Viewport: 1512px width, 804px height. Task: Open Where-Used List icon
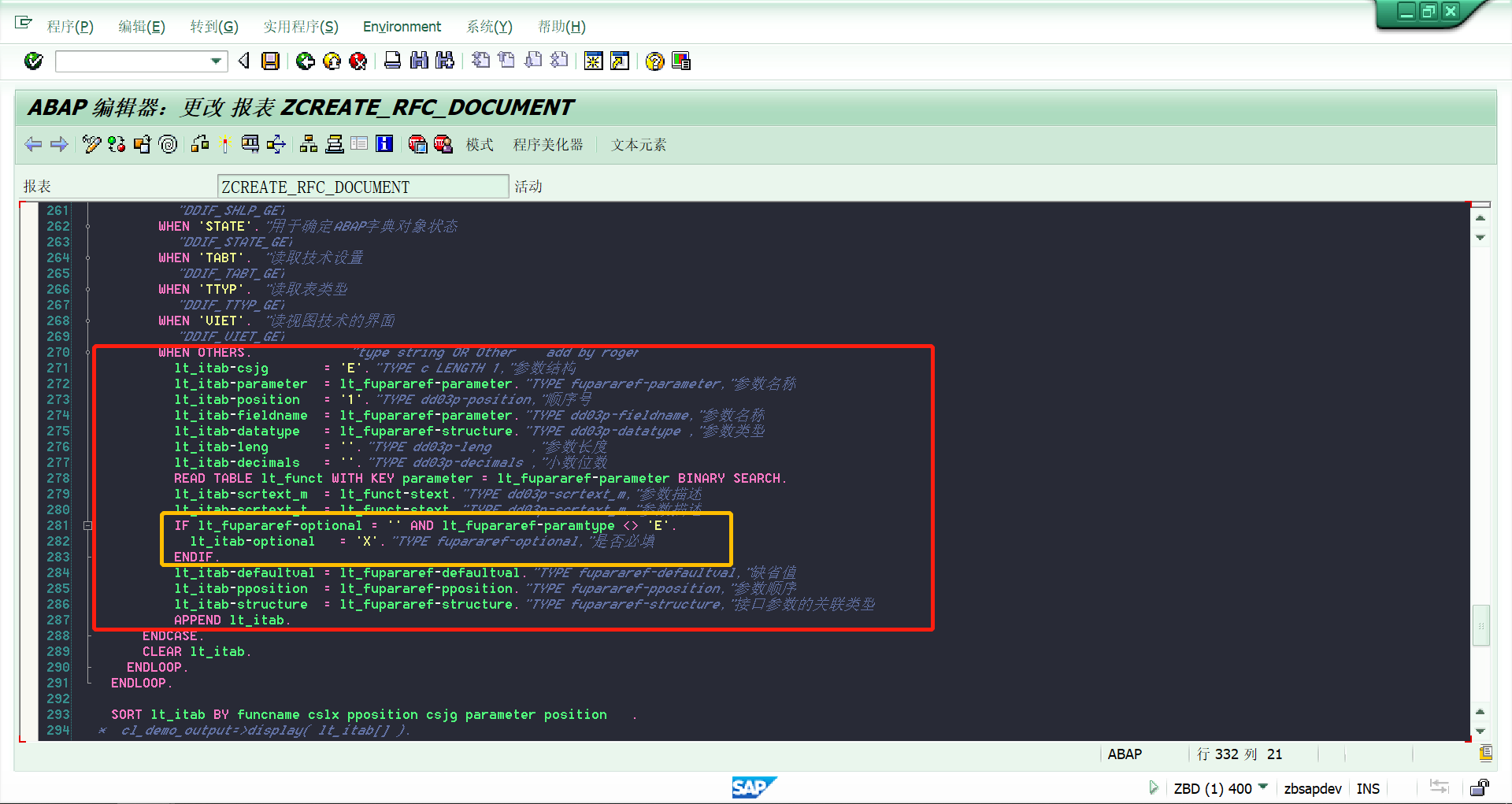276,144
